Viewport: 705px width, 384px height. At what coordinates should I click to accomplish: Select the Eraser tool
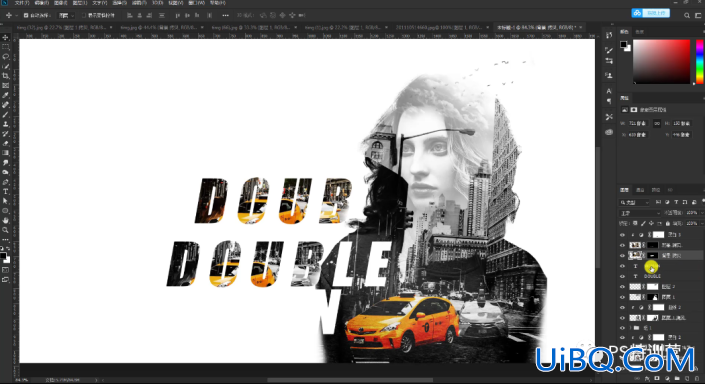5,143
